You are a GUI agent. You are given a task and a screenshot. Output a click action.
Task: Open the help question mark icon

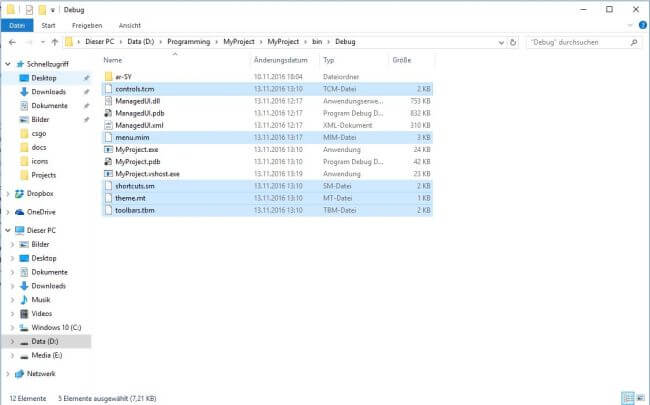(x=643, y=25)
